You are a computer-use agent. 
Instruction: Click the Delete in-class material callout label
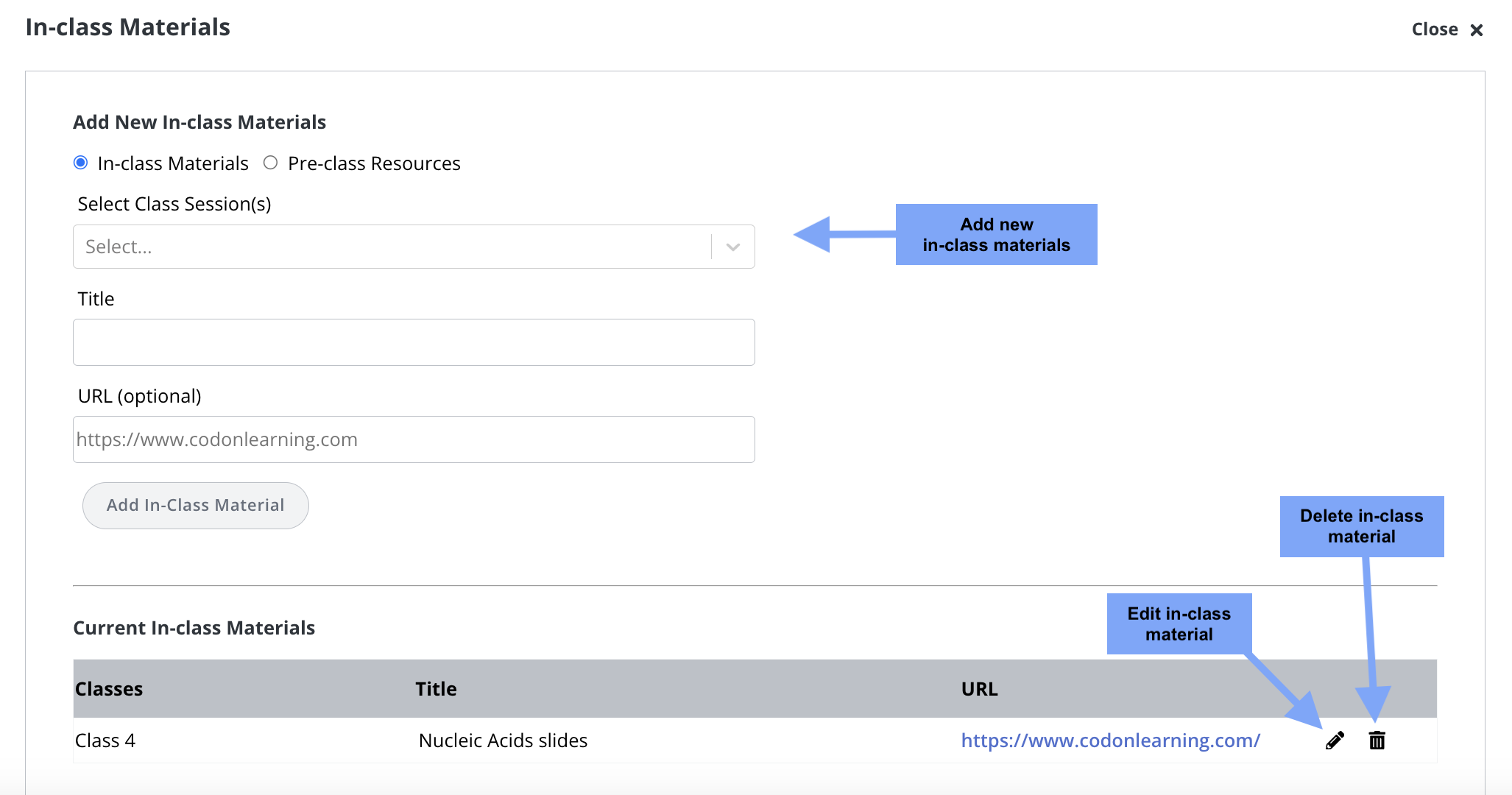tap(1361, 526)
